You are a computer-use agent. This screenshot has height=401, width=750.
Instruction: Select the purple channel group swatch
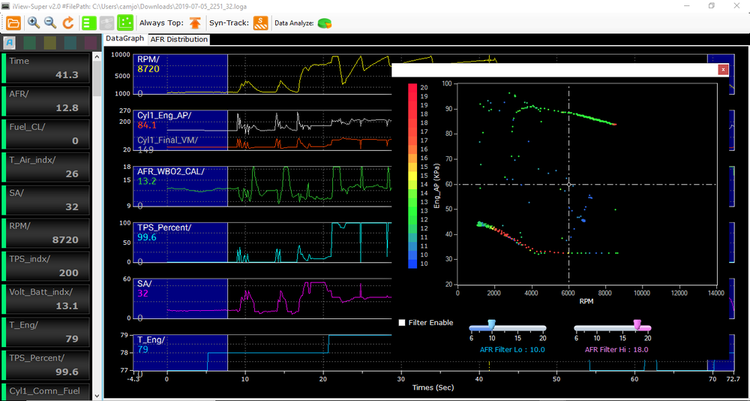tap(91, 43)
